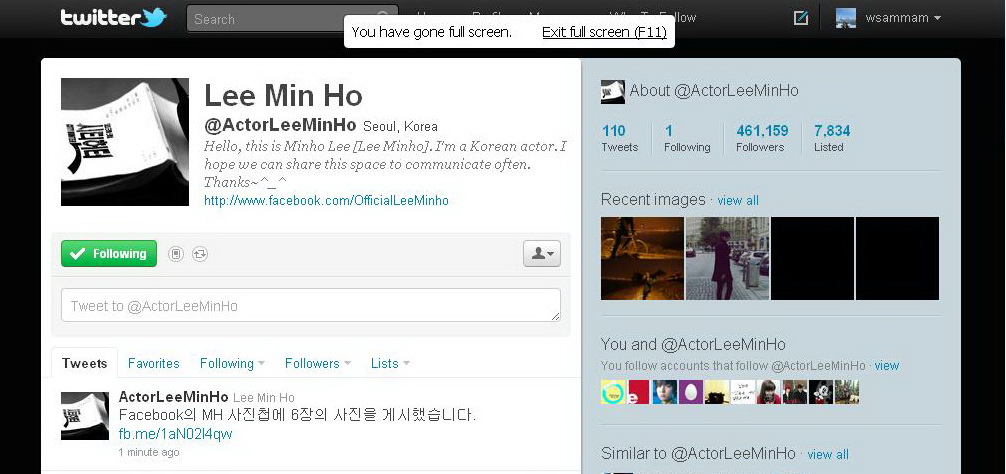1006x474 pixels.
Task: Open the Following tab dropdown
Action: (232, 364)
